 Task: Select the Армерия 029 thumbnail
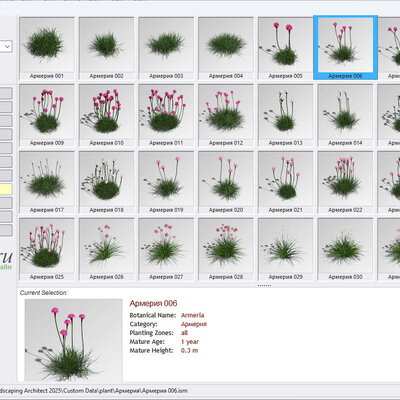(285, 249)
